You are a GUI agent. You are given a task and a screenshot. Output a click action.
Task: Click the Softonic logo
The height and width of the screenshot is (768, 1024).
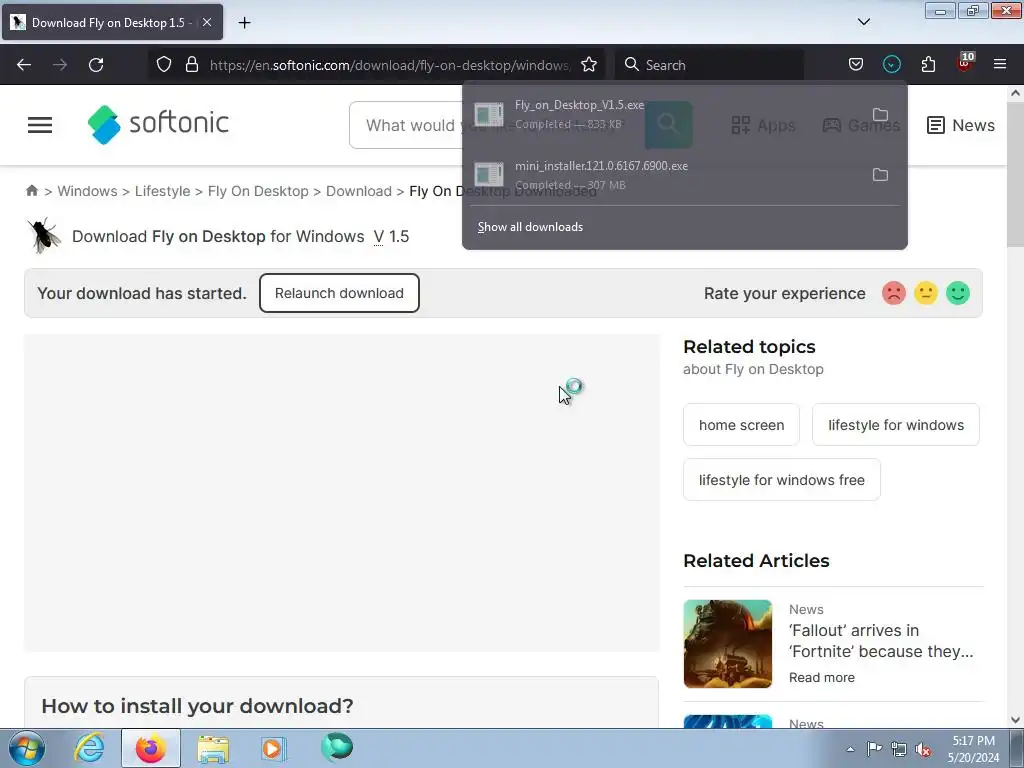coord(158,124)
